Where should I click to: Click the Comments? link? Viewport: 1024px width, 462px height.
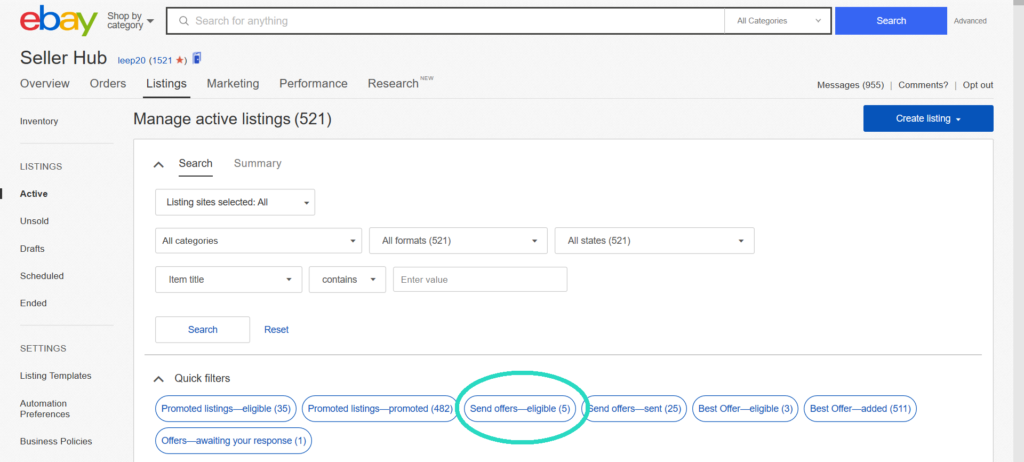pos(923,85)
